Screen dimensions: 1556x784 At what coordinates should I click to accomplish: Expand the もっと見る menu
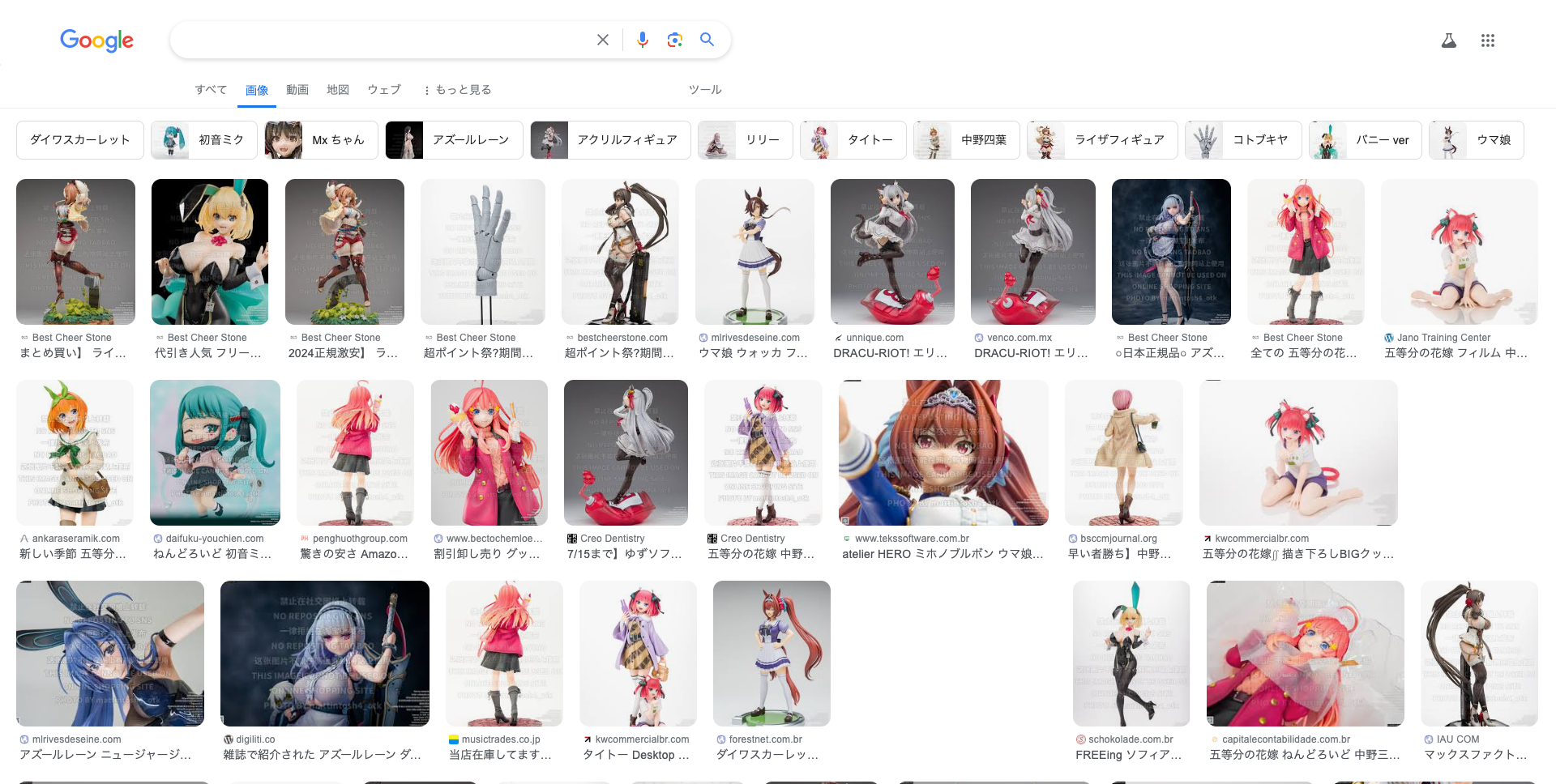[457, 90]
